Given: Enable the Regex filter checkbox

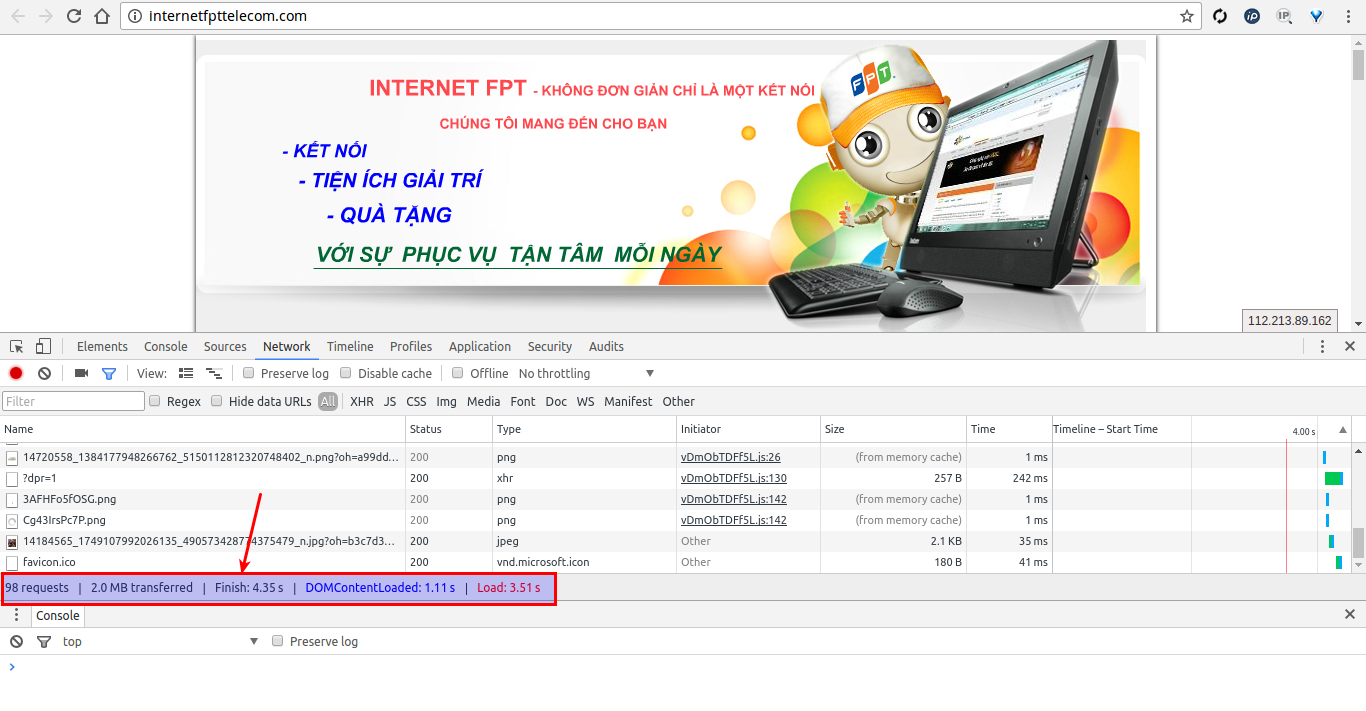Looking at the screenshot, I should 155,401.
